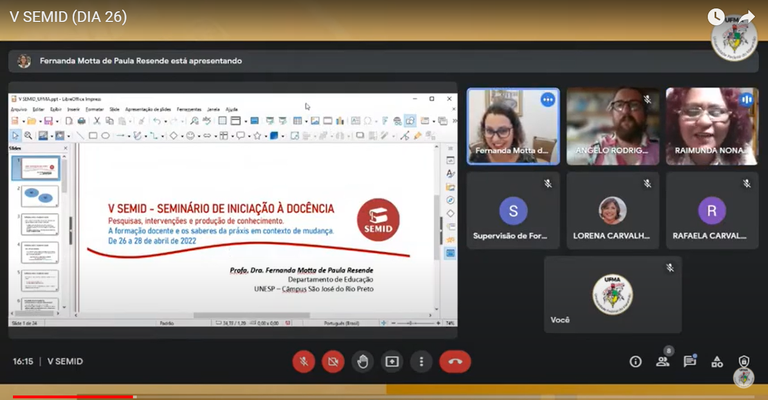This screenshot has width=768, height=400.
Task: Open the sidebar Navigator compass icon
Action: (x=450, y=200)
